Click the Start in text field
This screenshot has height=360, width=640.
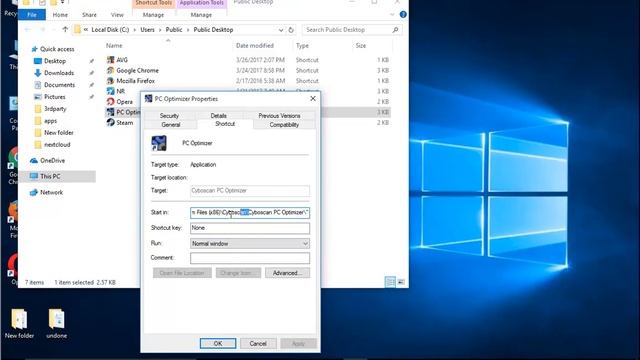(250, 213)
